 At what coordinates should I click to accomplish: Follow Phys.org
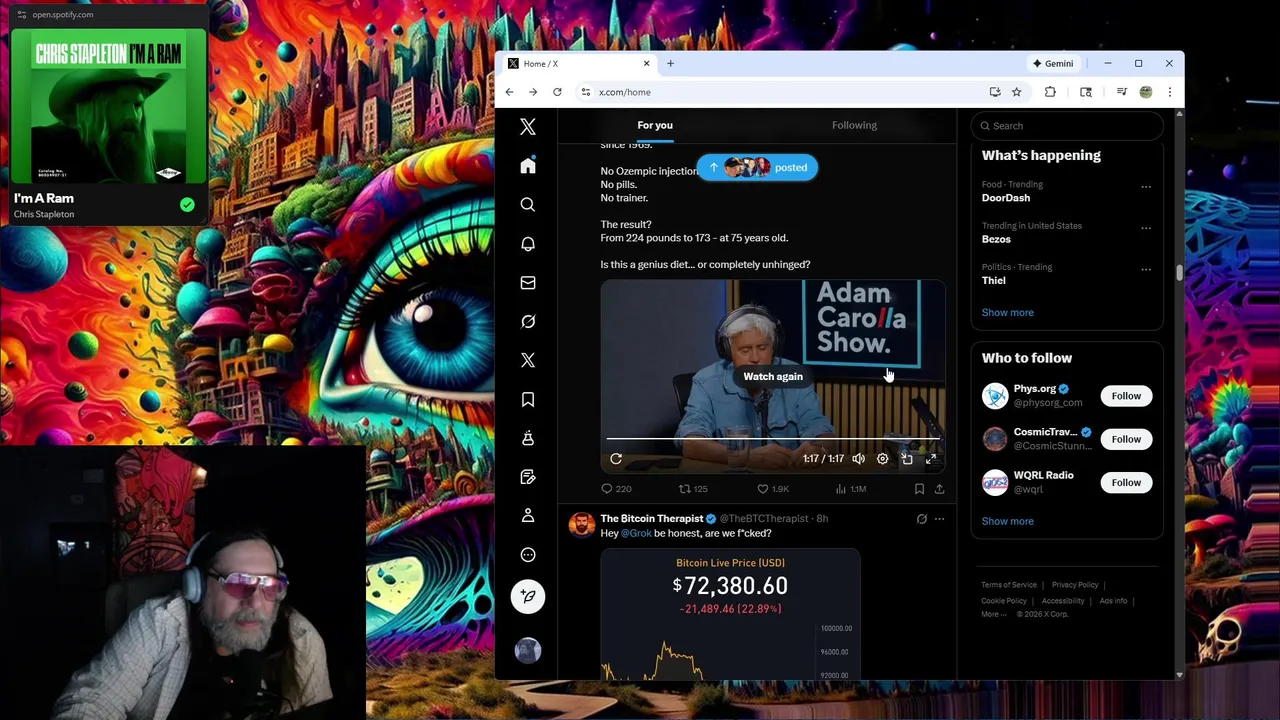tap(1126, 396)
